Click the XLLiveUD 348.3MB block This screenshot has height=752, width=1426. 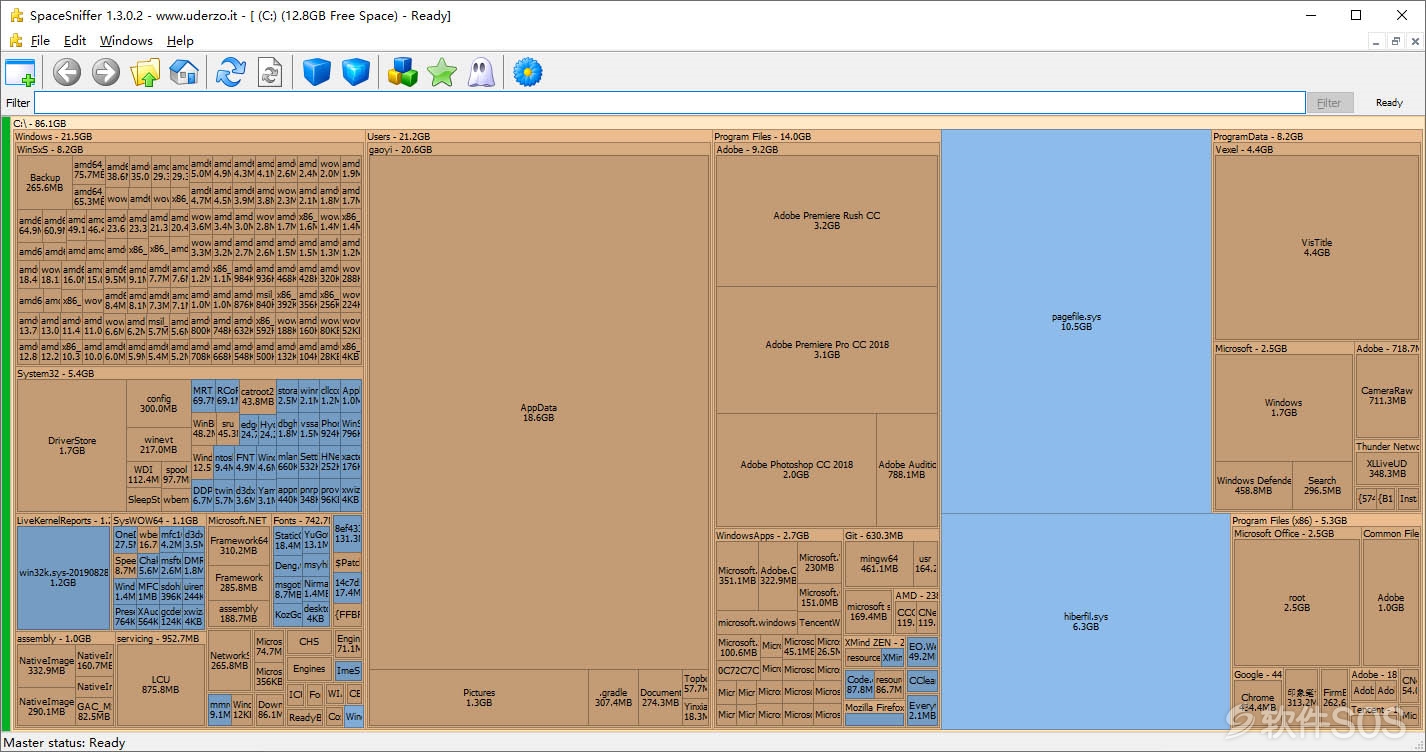pos(1387,469)
